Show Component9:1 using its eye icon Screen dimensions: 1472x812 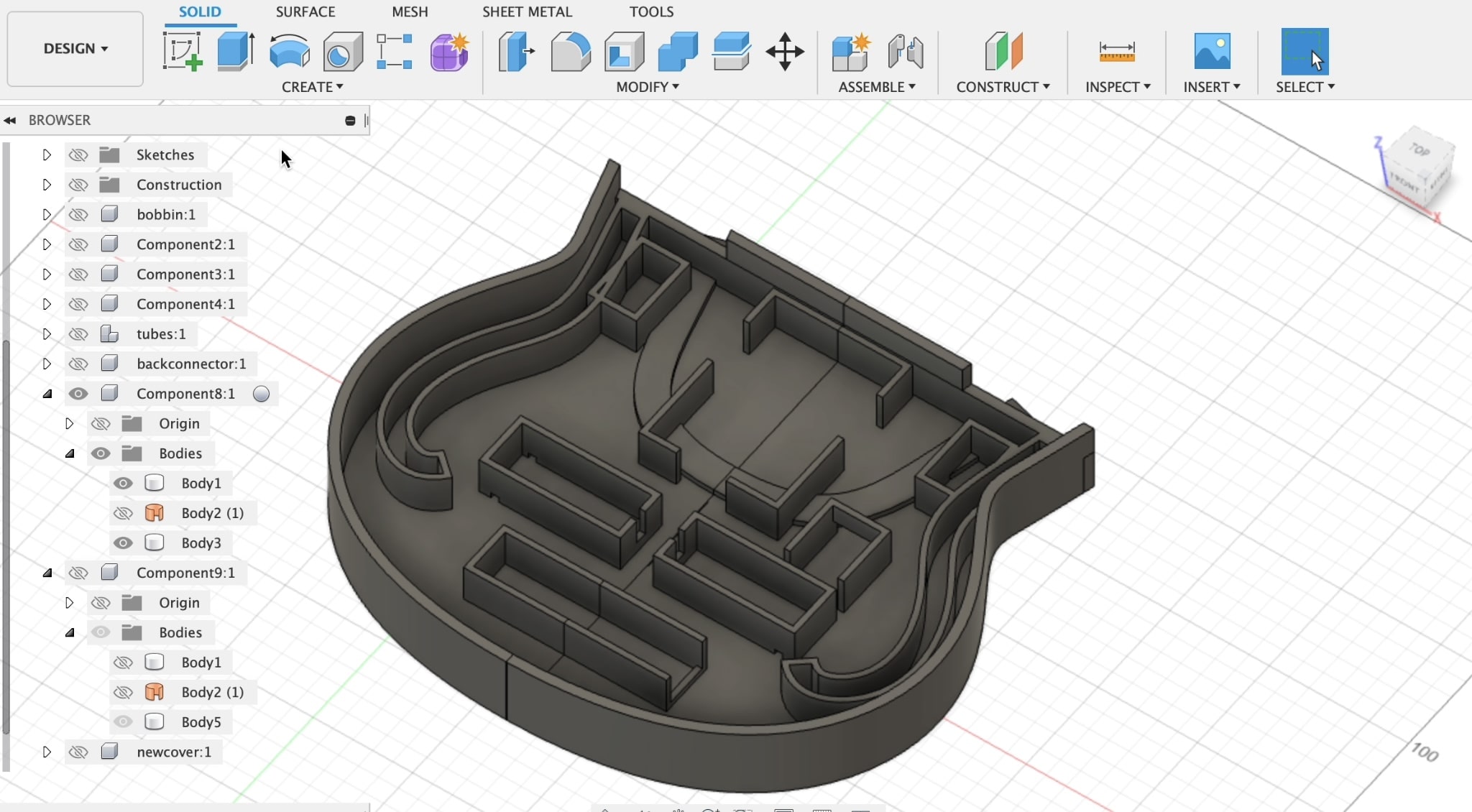(78, 573)
